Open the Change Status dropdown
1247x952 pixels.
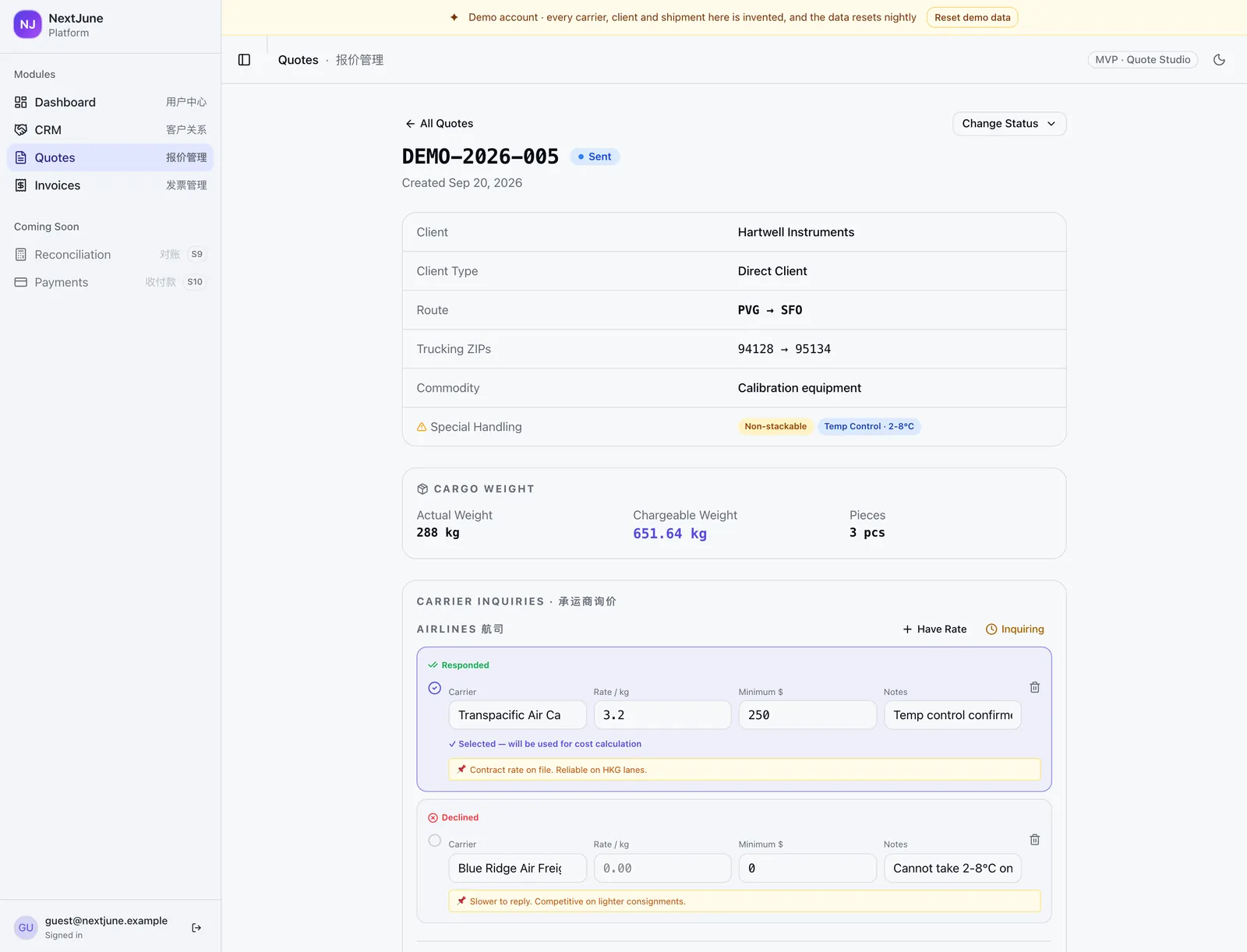click(1009, 124)
